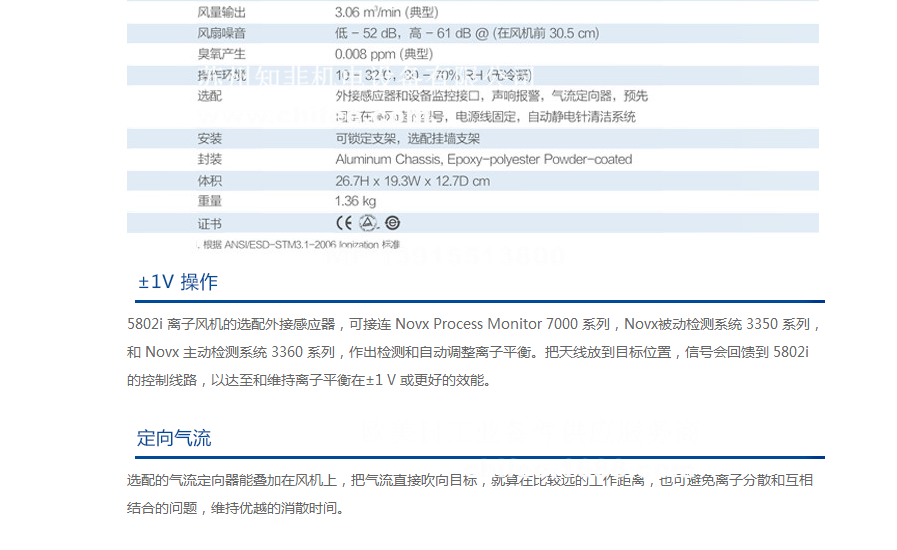Select the line starting 选配的气流定向器能叠加在风机上
The height and width of the screenshot is (550, 897).
470,480
